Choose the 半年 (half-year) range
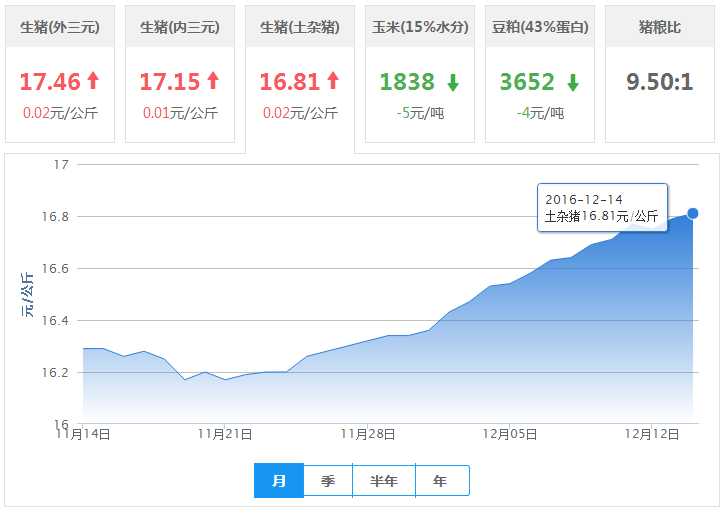 (x=384, y=481)
